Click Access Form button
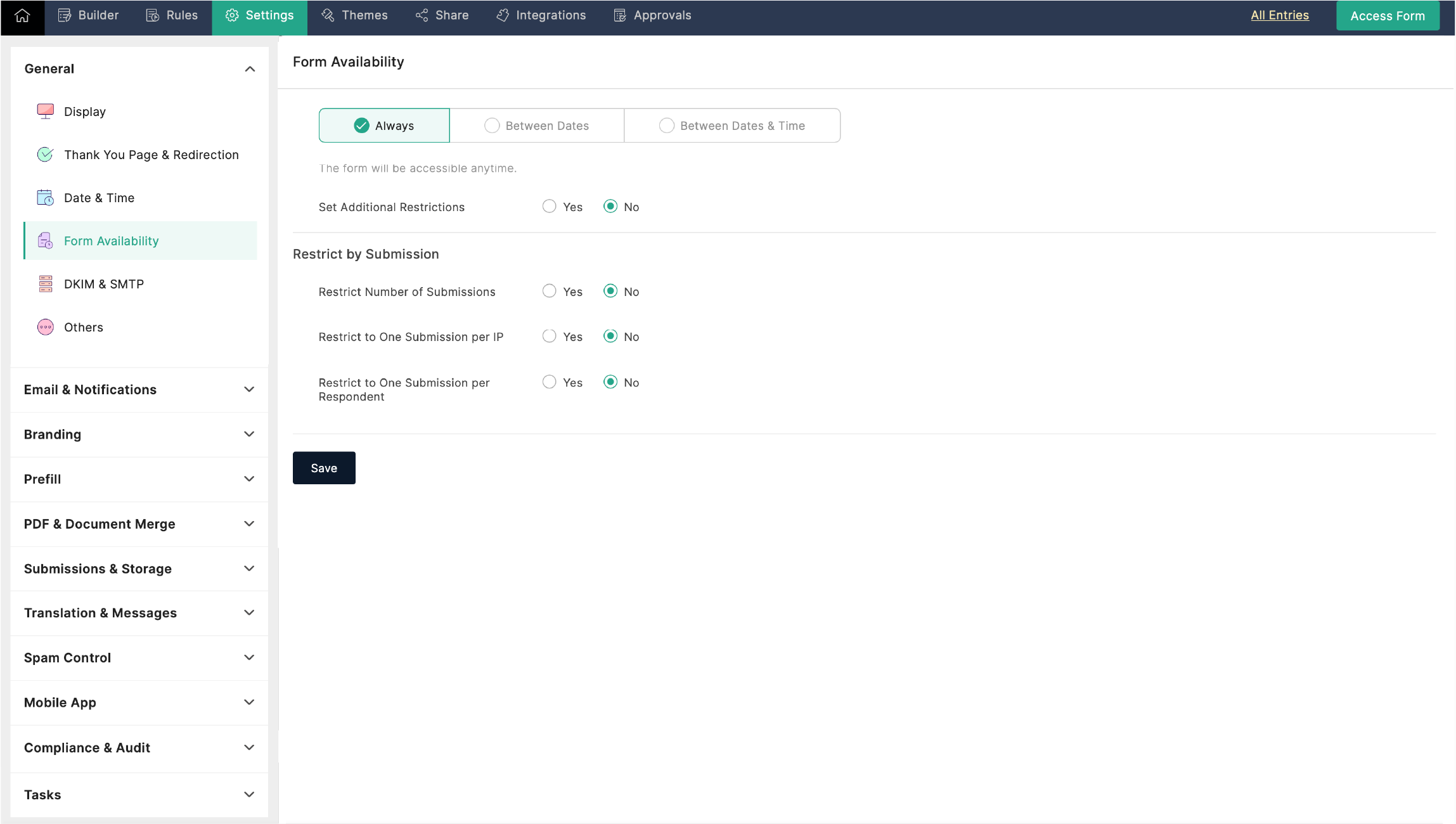Image resolution: width=1456 pixels, height=824 pixels. click(x=1388, y=15)
